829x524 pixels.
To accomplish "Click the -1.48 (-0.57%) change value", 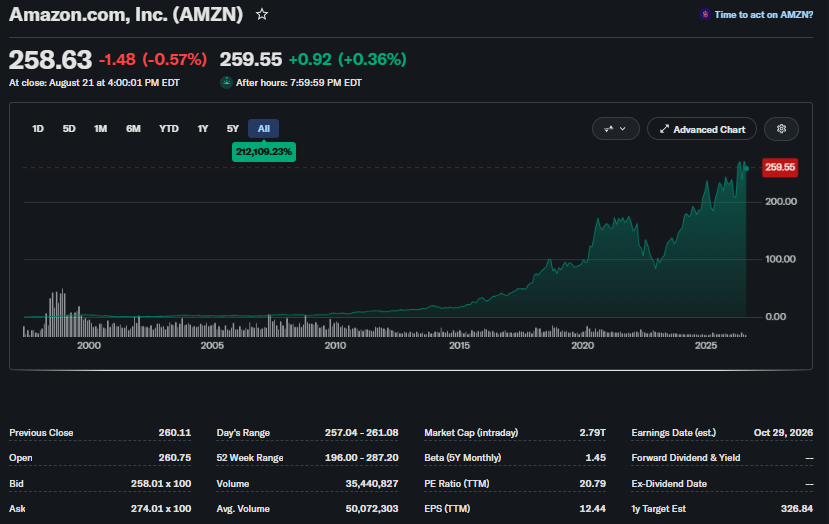I will [x=153, y=59].
